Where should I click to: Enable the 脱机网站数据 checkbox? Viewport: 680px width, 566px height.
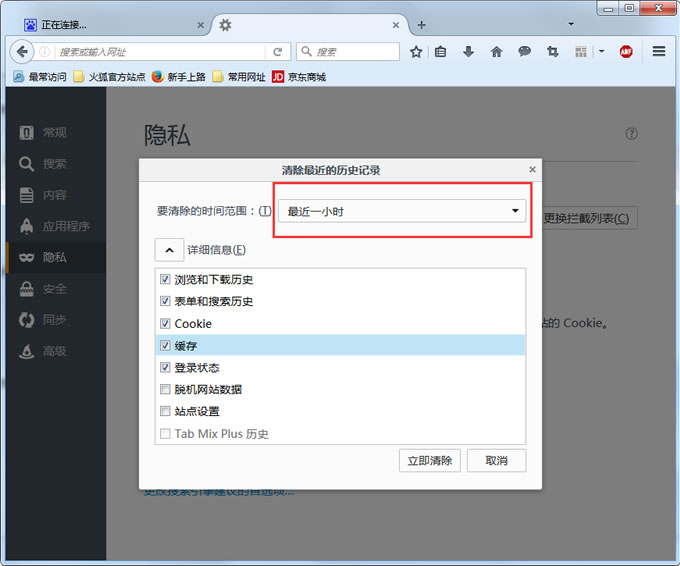[166, 390]
